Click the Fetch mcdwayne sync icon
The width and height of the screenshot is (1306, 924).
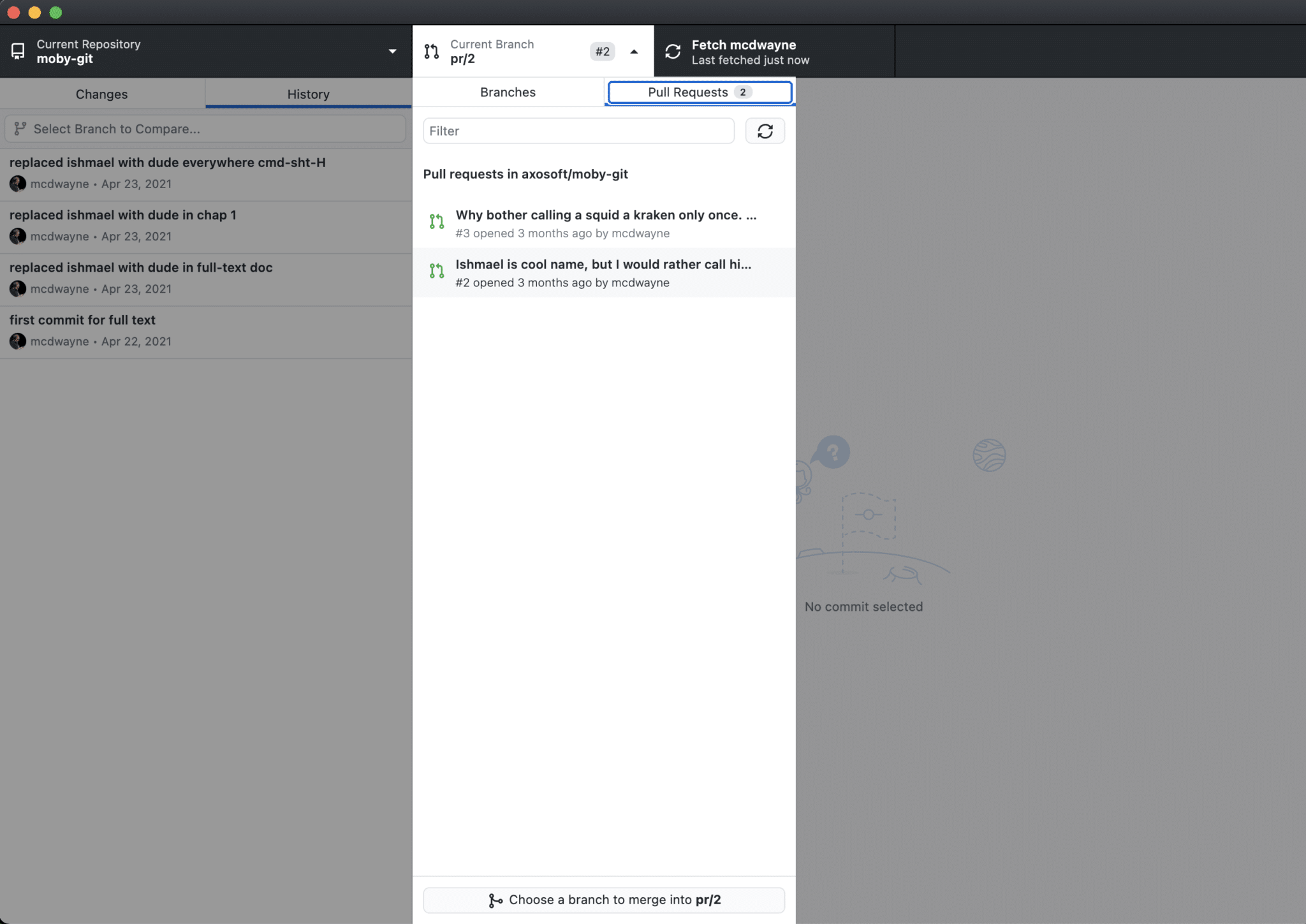point(672,51)
